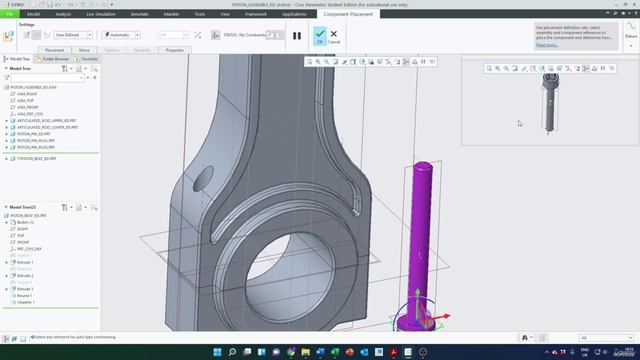Switch to the Manikin ribbon tab

[171, 14]
